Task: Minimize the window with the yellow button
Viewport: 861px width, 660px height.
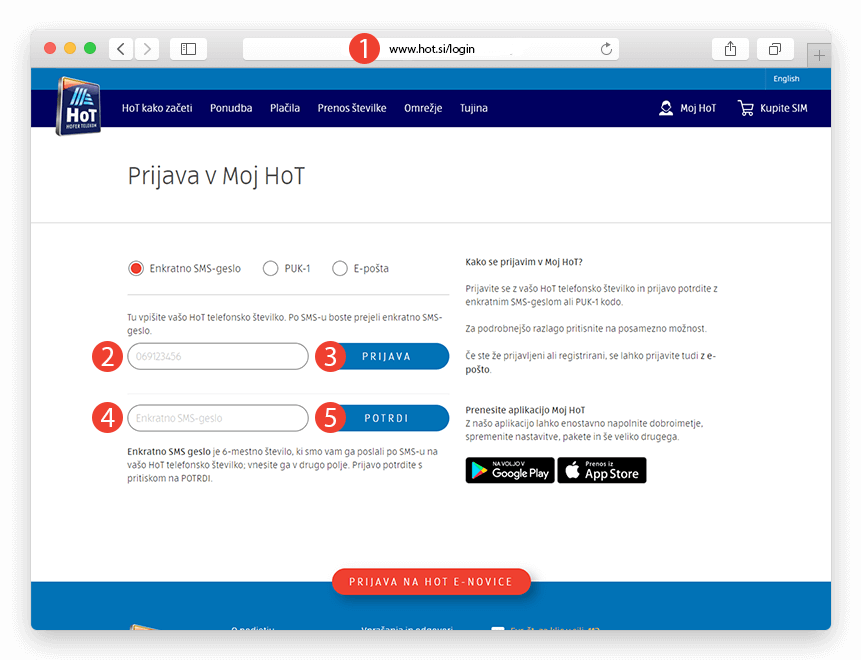Action: [x=70, y=48]
